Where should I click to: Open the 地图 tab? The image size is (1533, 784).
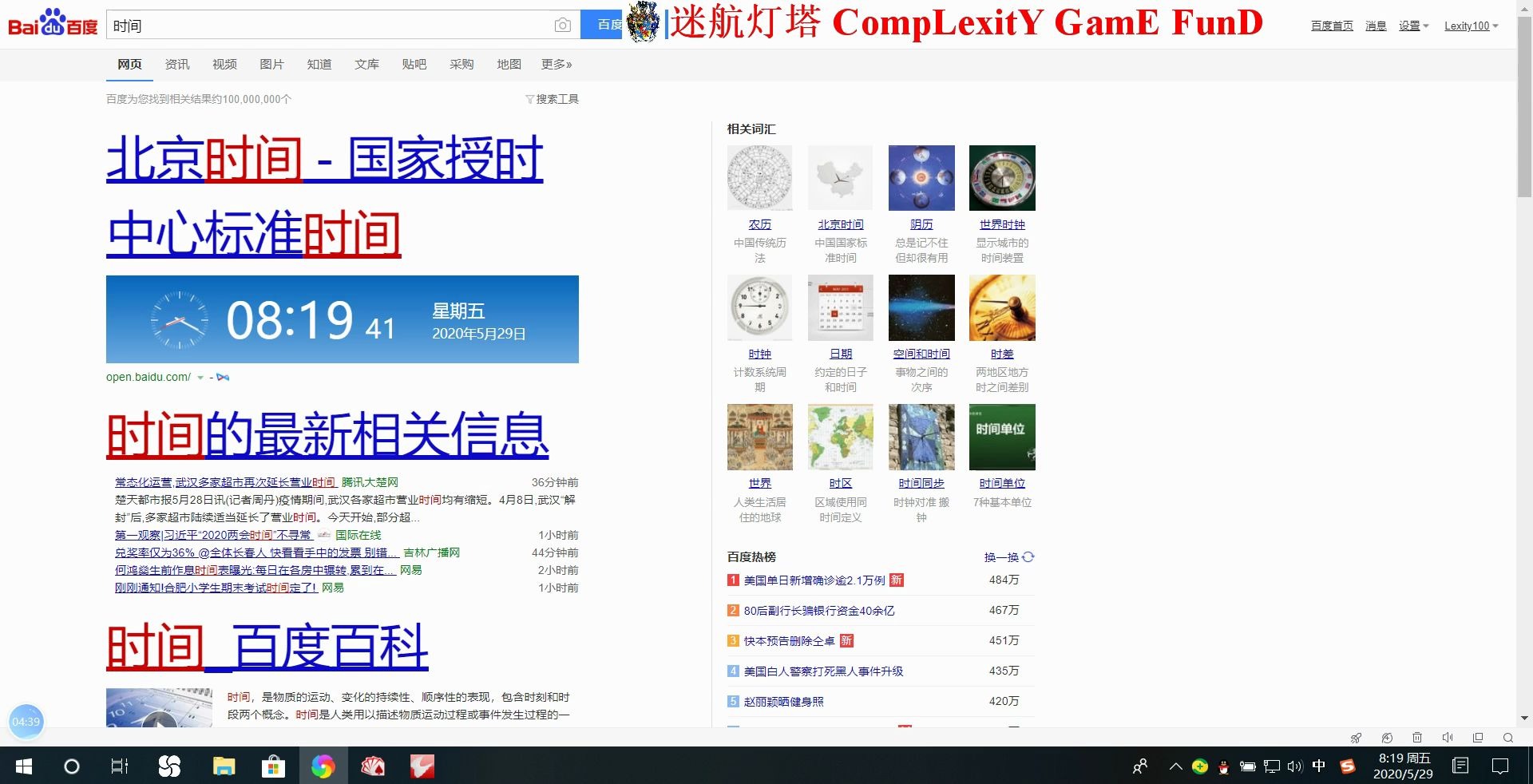[x=509, y=64]
